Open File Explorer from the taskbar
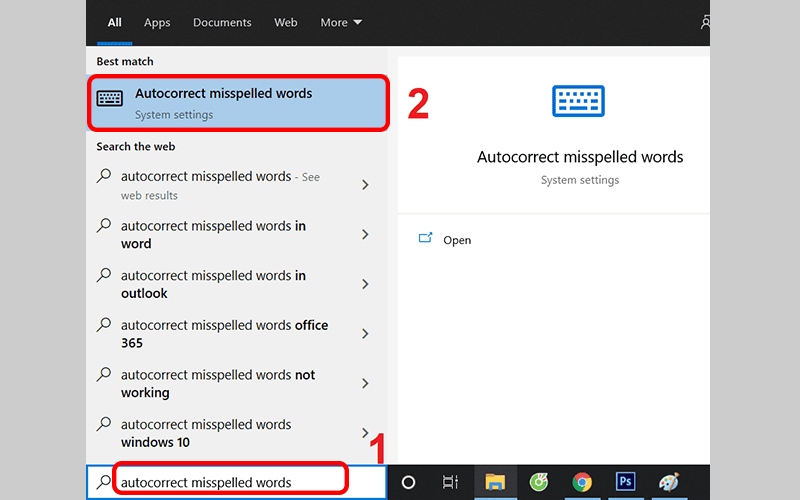Viewport: 800px width, 500px height. [495, 482]
